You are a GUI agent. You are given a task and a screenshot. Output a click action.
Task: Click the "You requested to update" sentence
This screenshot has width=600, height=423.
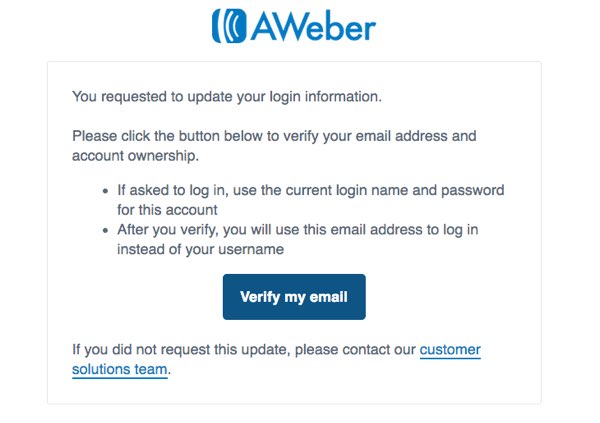[227, 96]
